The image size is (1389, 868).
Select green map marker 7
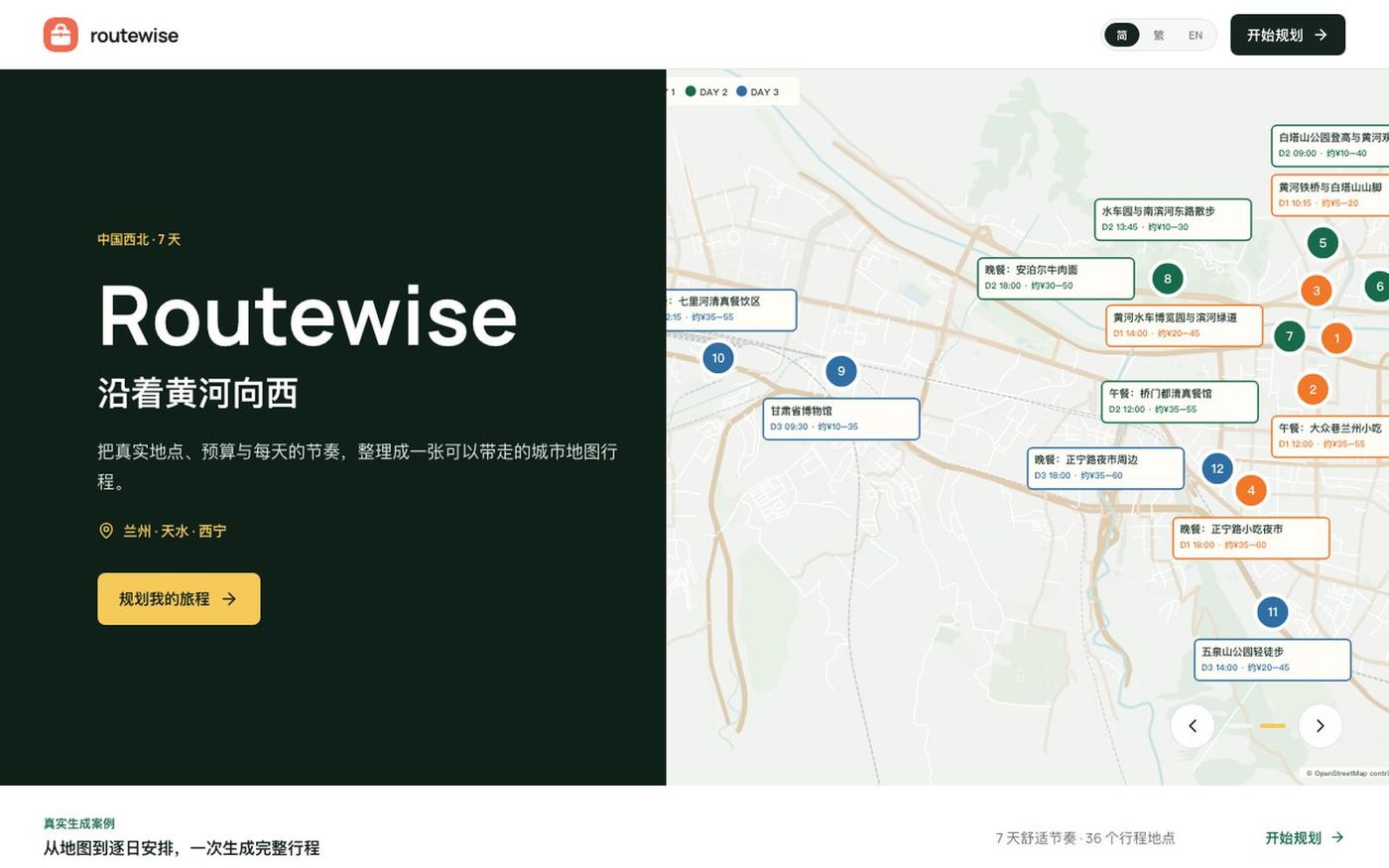1290,336
